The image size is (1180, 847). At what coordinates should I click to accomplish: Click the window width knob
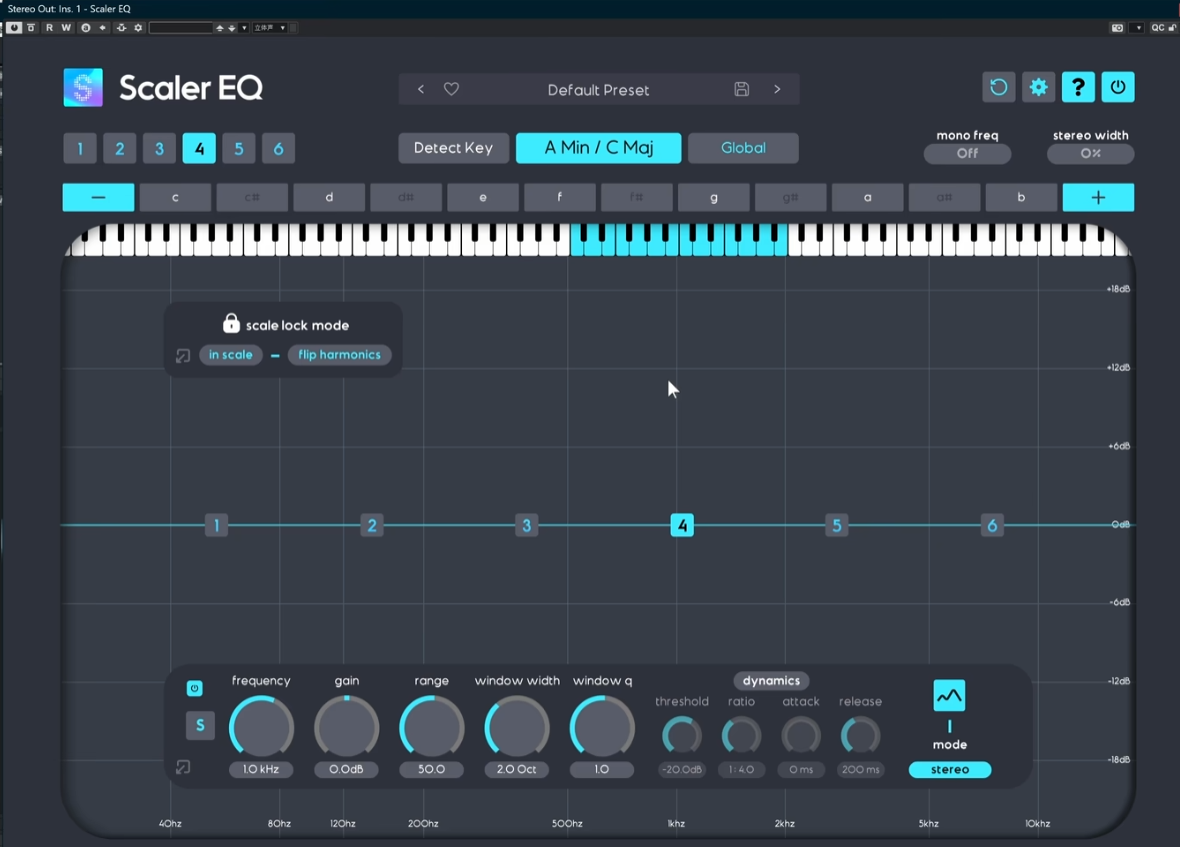(516, 727)
